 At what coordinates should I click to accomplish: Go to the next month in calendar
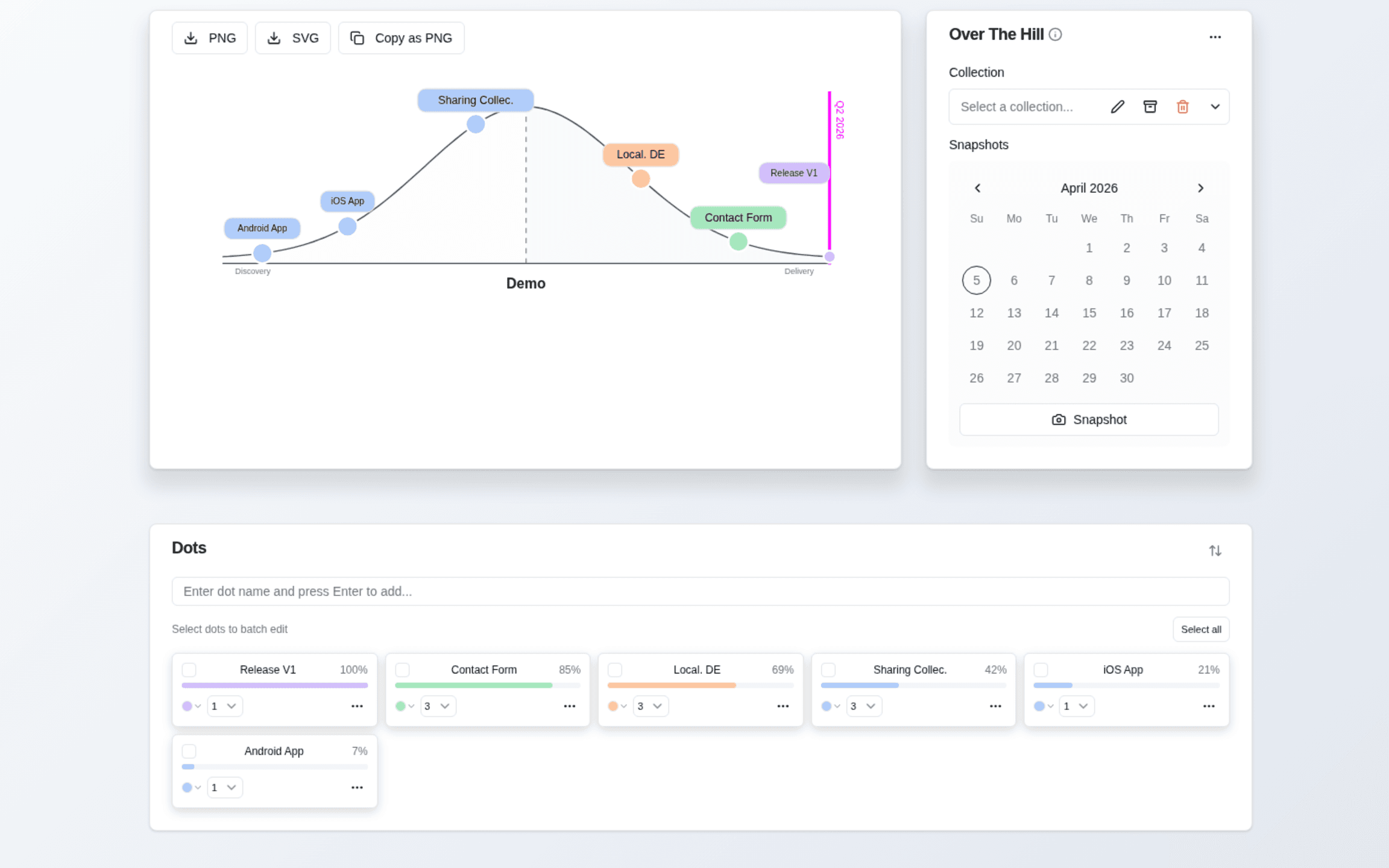pyautogui.click(x=1200, y=188)
